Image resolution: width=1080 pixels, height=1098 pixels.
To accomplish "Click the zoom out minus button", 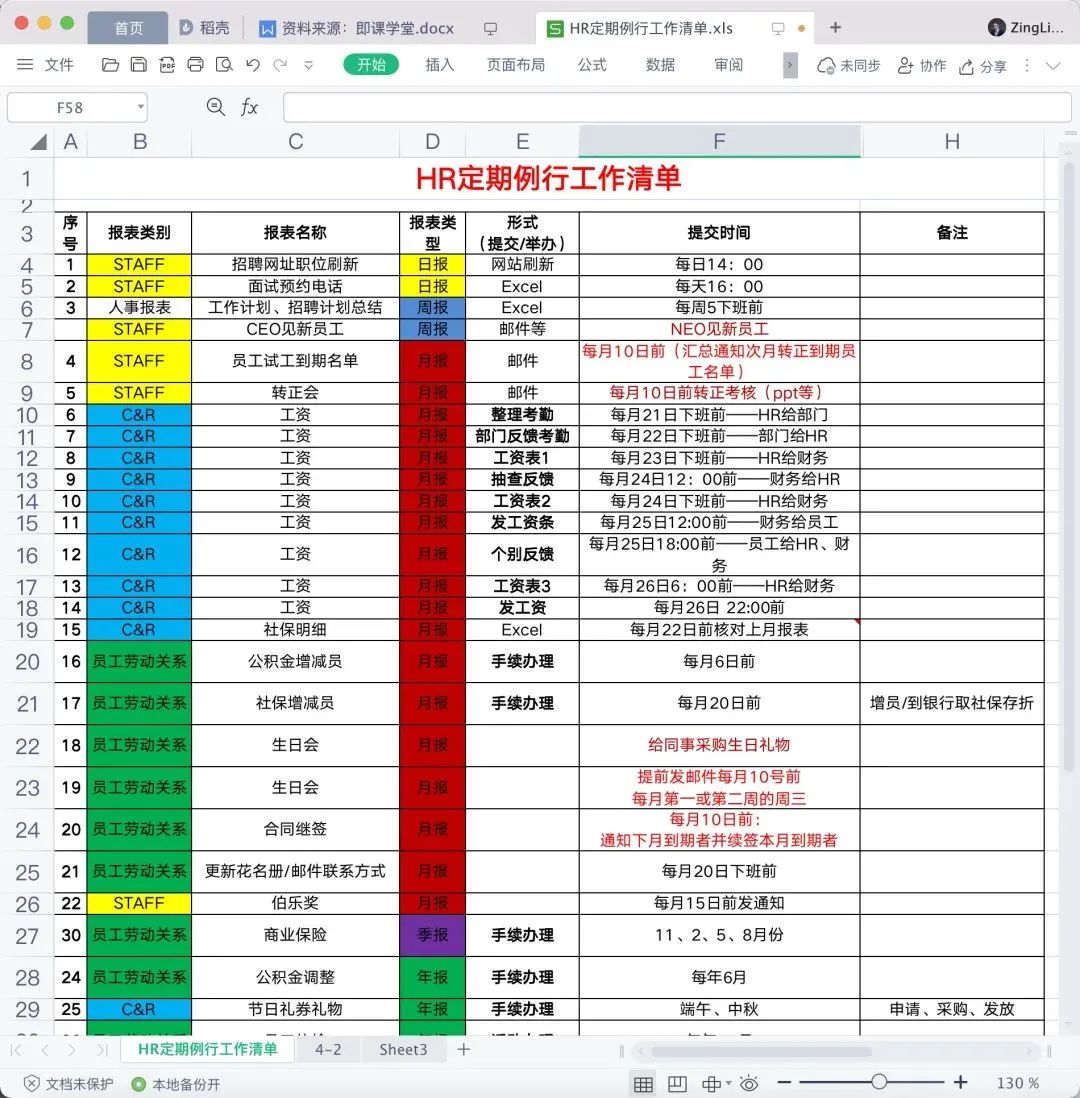I will (x=784, y=1083).
